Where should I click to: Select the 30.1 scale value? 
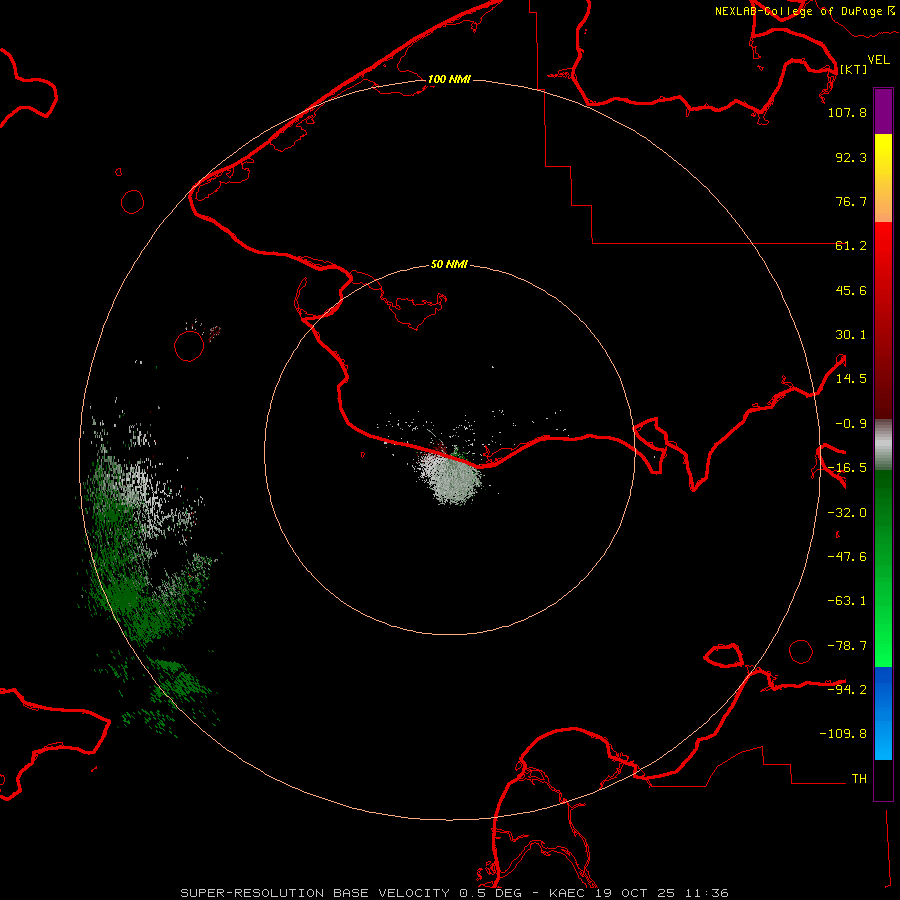(x=851, y=335)
